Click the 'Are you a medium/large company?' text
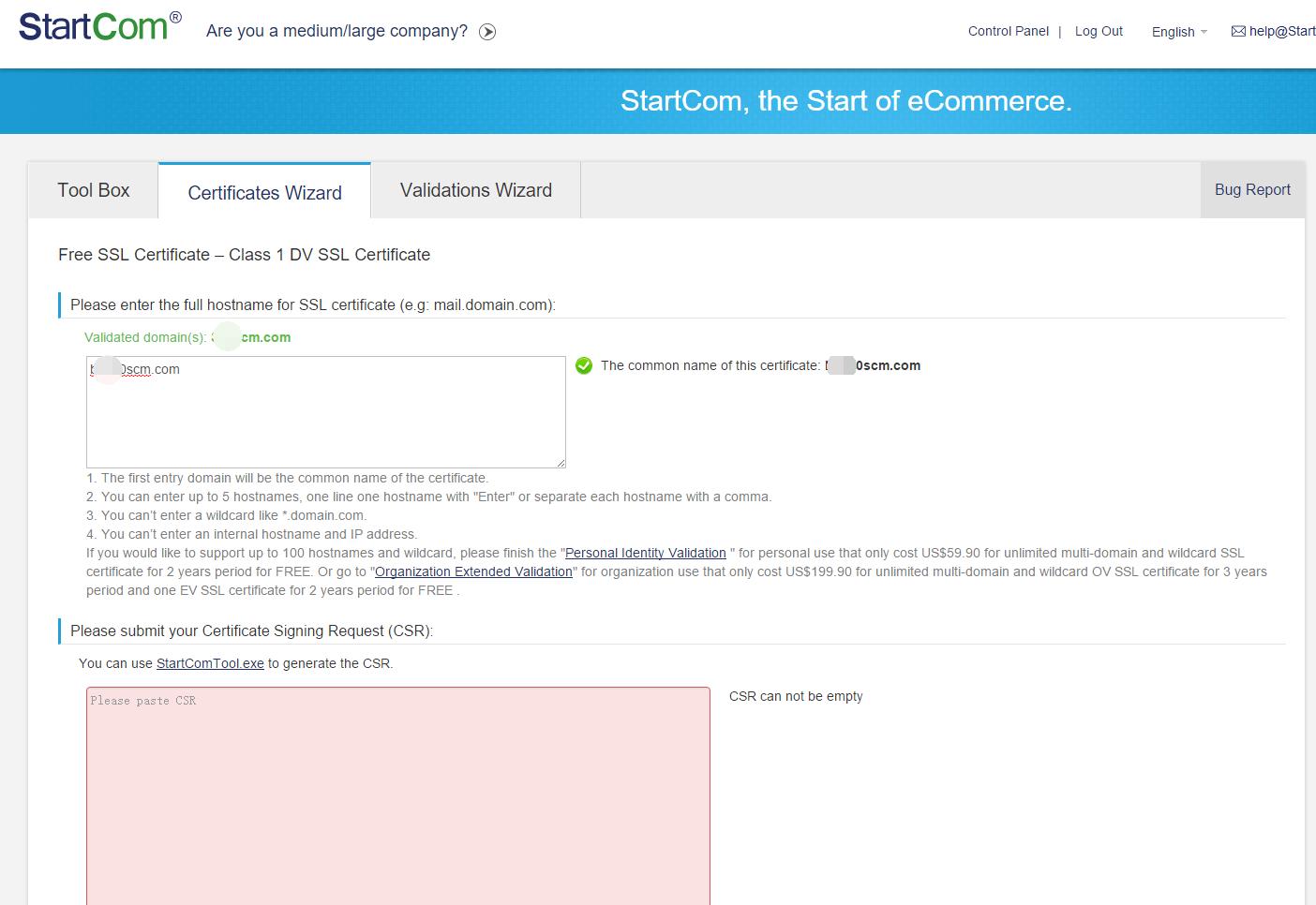The image size is (1316, 905). tap(336, 31)
